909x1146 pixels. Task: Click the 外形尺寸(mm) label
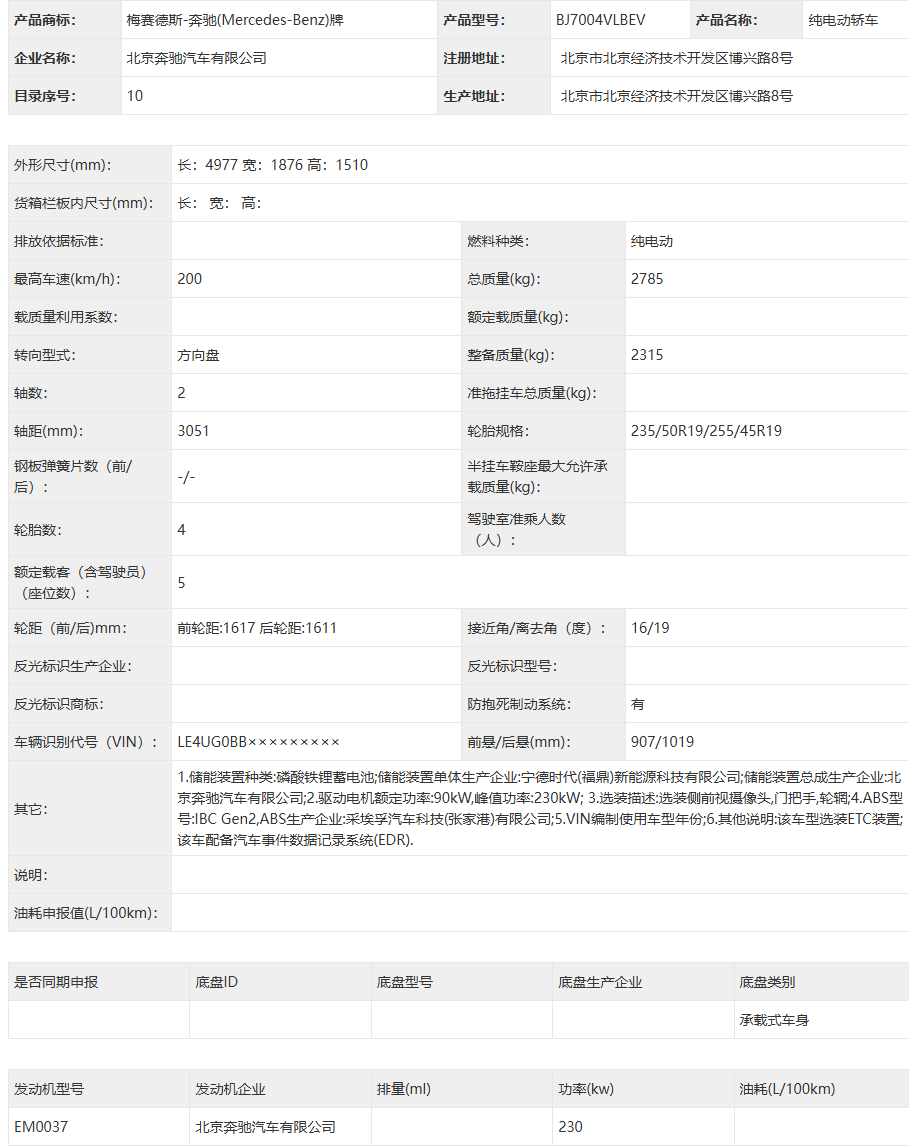[x=63, y=164]
